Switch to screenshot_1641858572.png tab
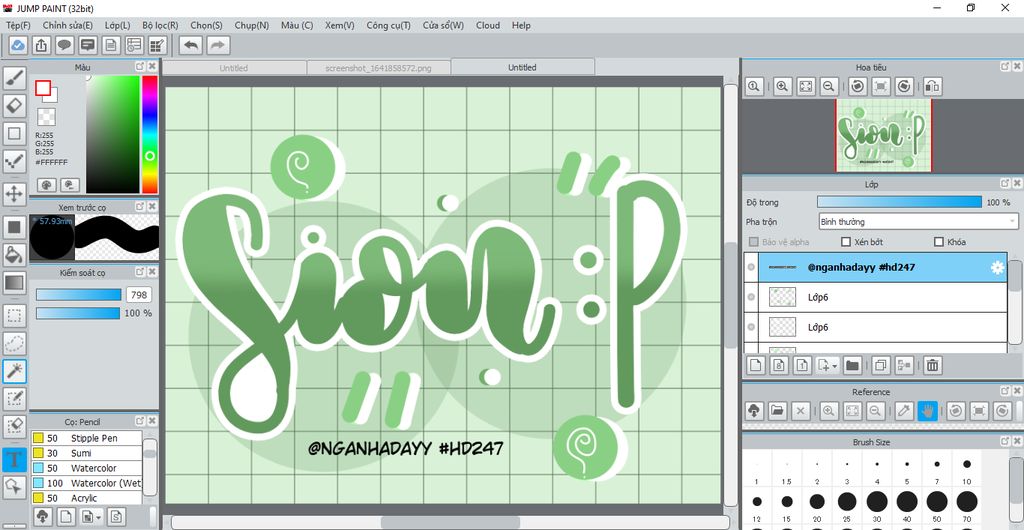The height and width of the screenshot is (530, 1024). click(379, 68)
